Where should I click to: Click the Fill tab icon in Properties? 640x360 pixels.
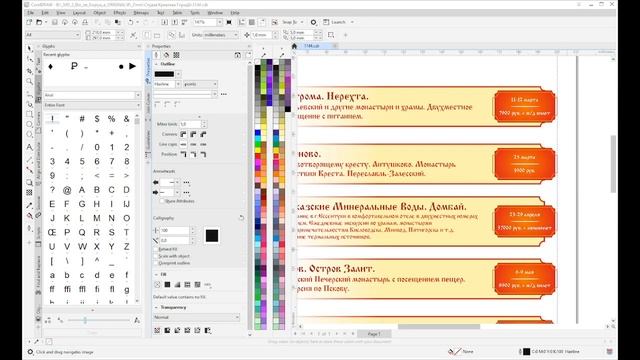point(166,55)
